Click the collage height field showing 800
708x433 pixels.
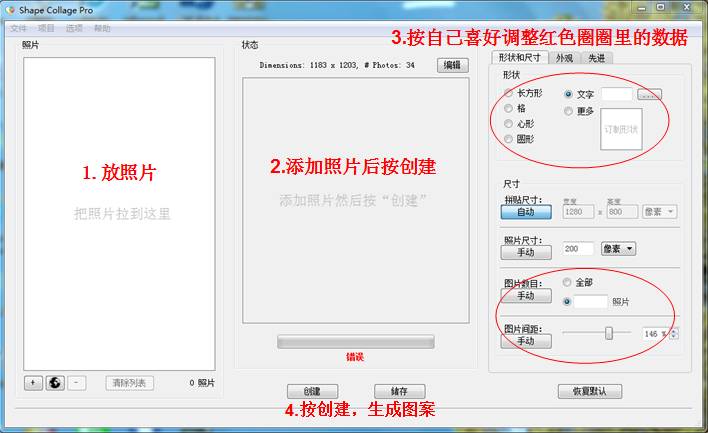[622, 212]
